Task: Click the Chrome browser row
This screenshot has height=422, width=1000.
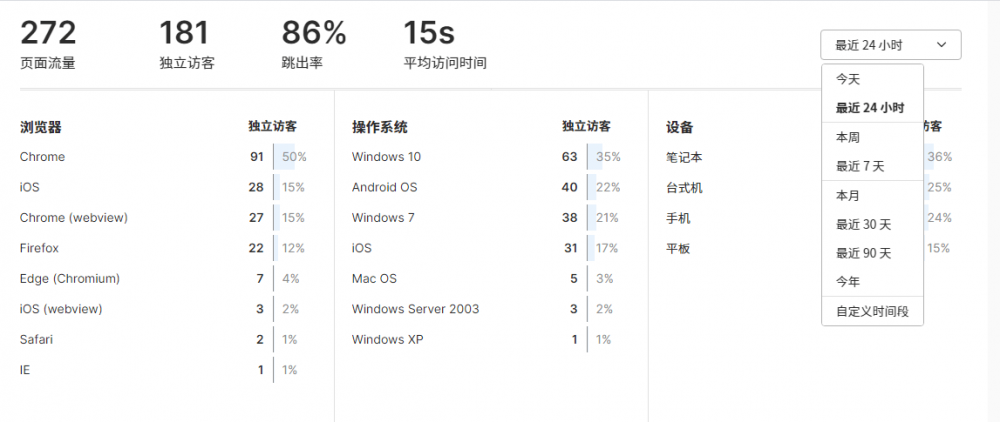Action: tap(43, 157)
